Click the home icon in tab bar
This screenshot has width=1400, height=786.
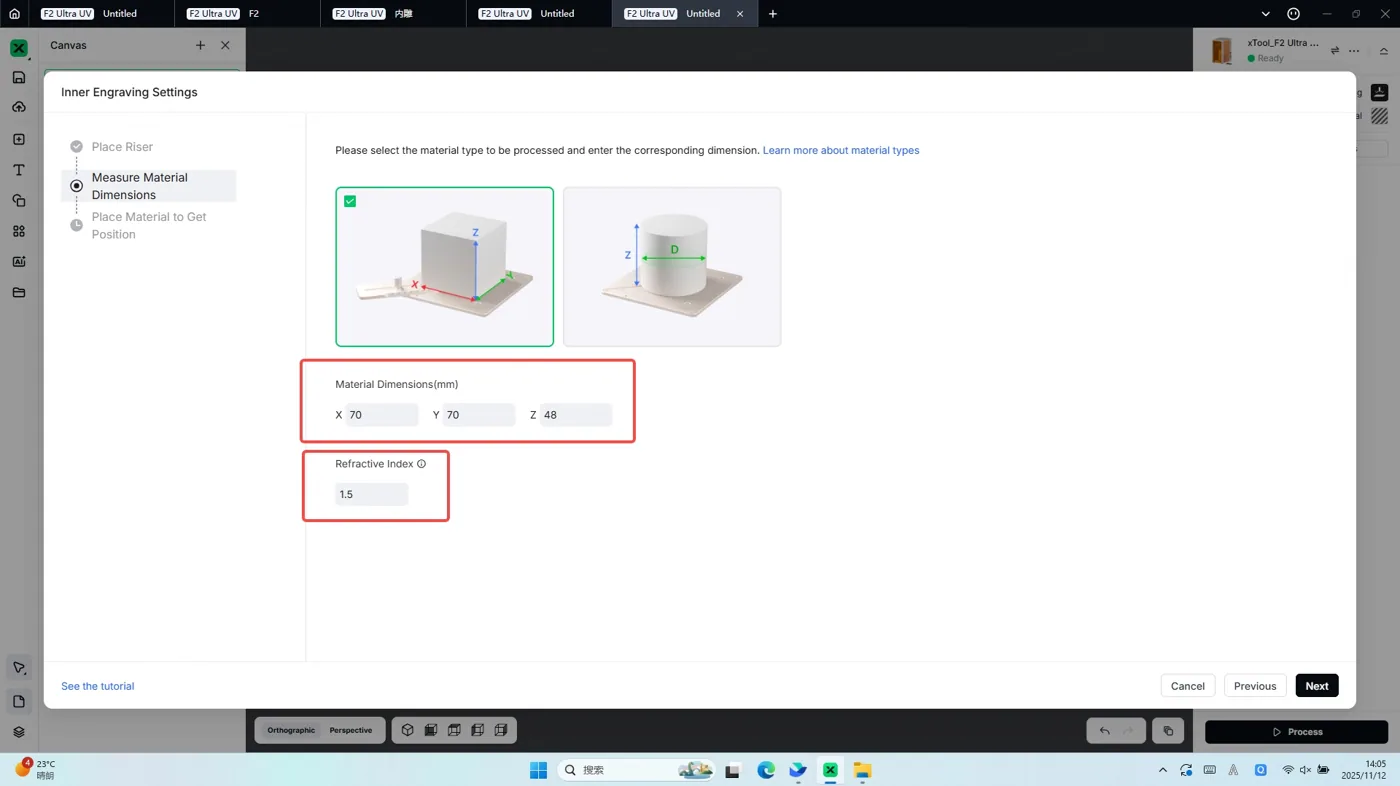(14, 14)
